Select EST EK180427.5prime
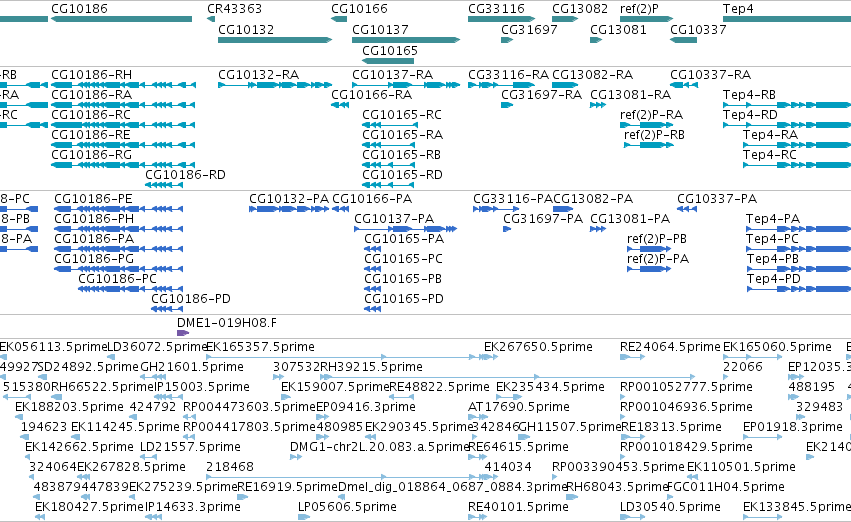 (40, 517)
